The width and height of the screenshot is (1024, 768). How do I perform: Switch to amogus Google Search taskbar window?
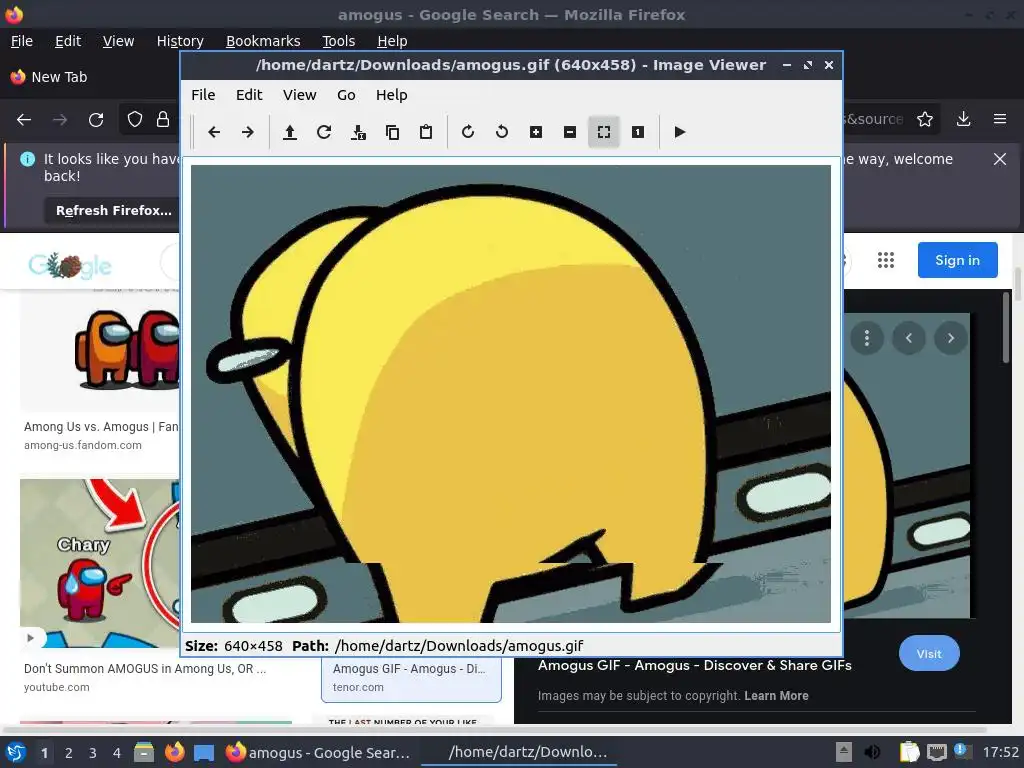[x=318, y=752]
